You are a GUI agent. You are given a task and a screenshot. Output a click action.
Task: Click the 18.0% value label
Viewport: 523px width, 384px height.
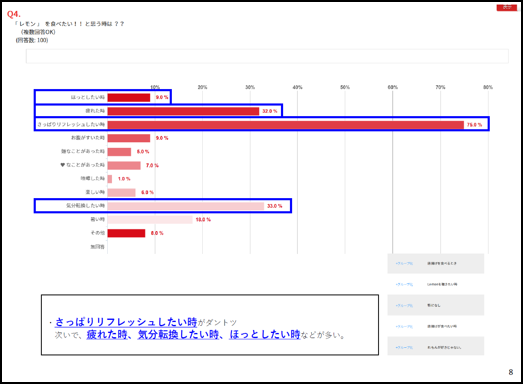(x=203, y=220)
